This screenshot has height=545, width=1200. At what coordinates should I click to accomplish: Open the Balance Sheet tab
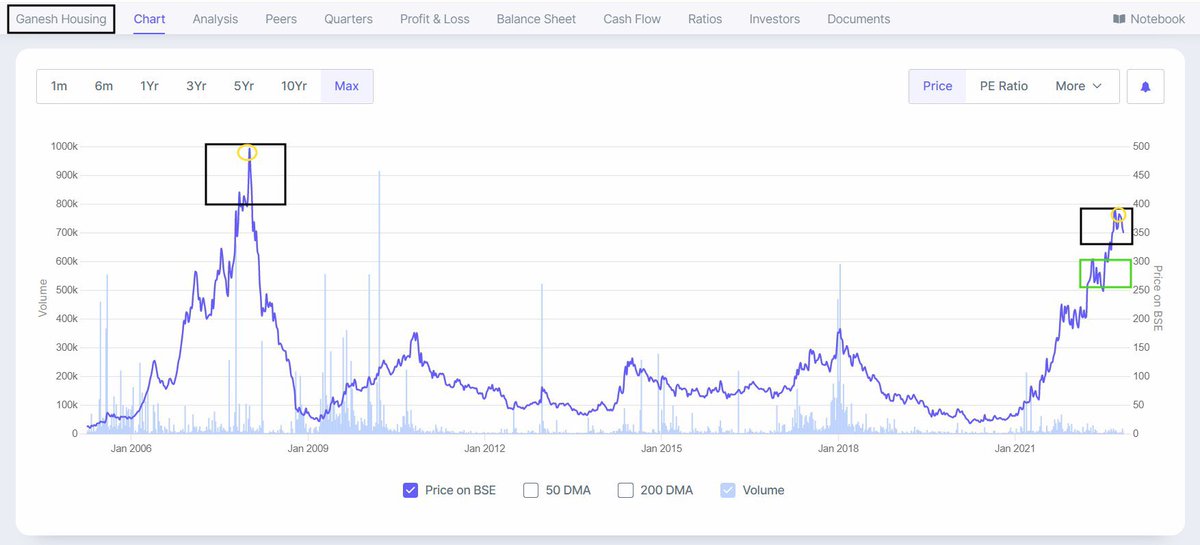tap(536, 19)
